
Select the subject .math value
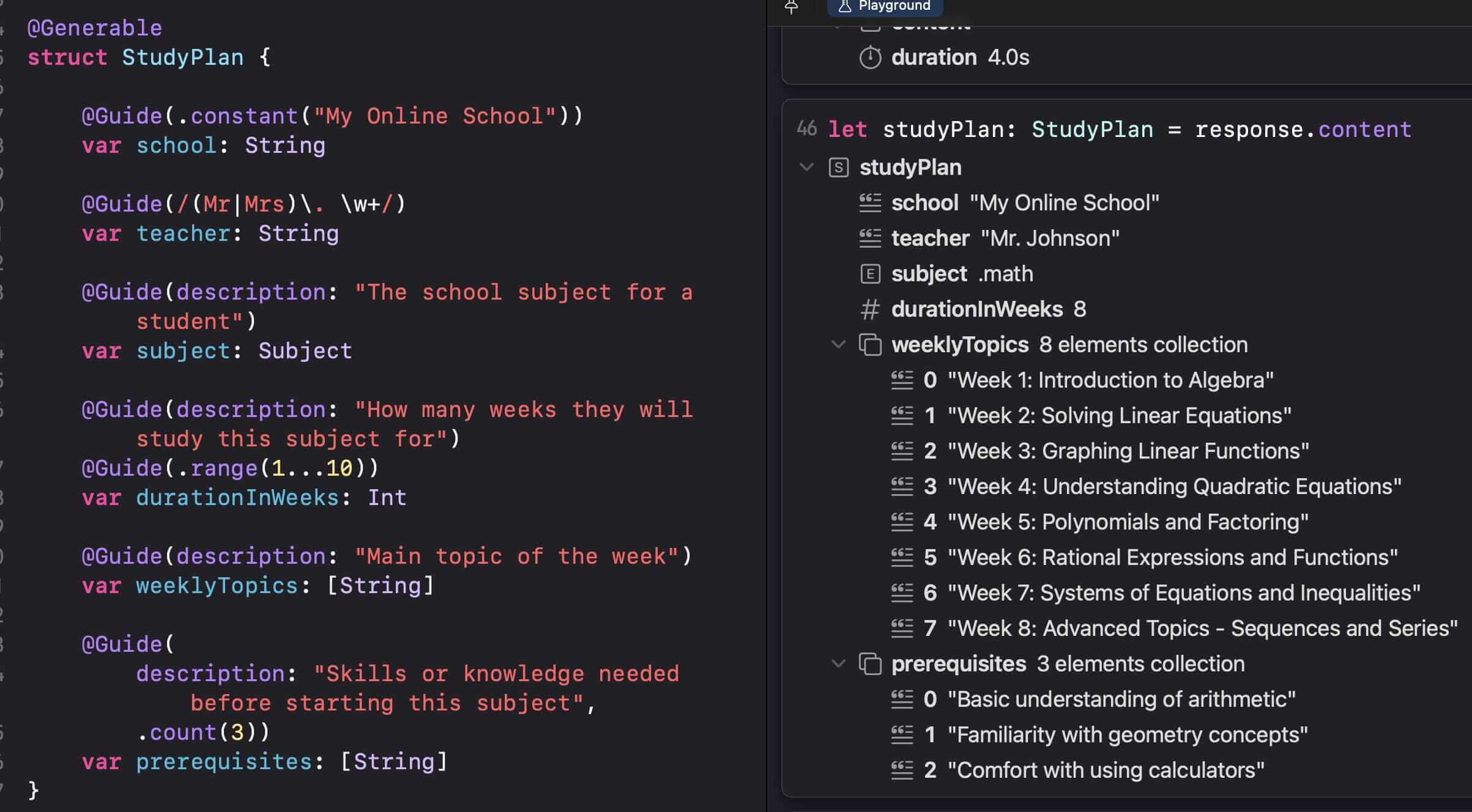(x=1005, y=274)
